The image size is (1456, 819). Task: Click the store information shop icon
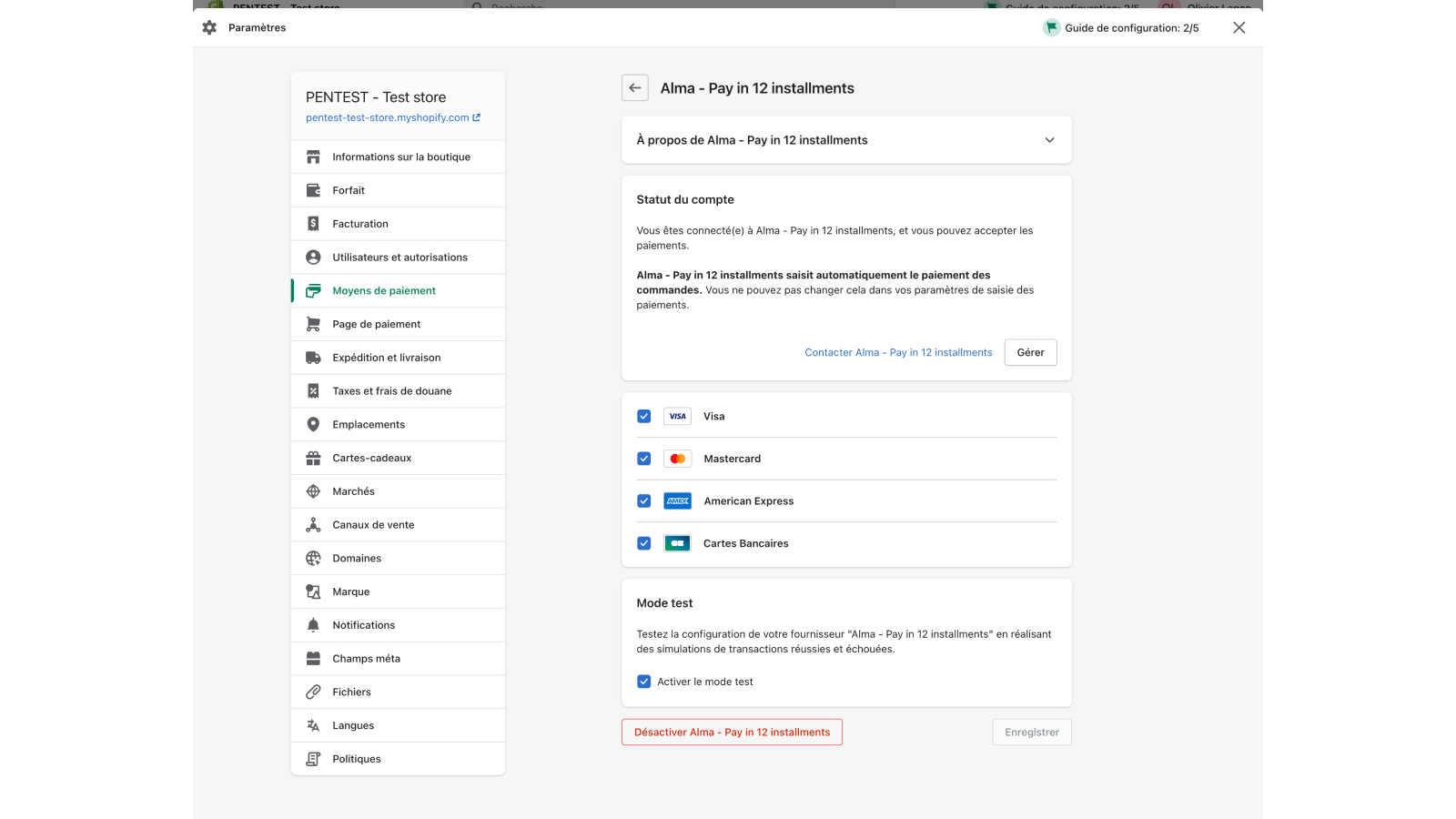click(x=313, y=157)
